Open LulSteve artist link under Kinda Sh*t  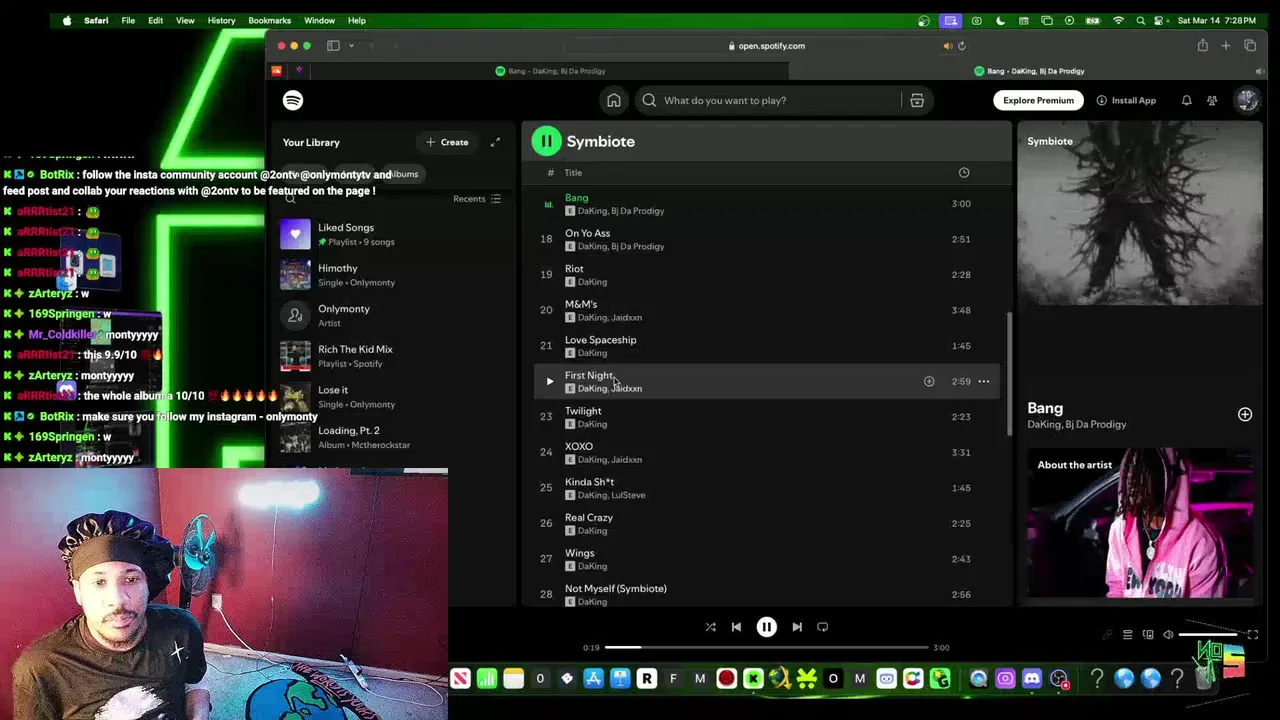(628, 495)
